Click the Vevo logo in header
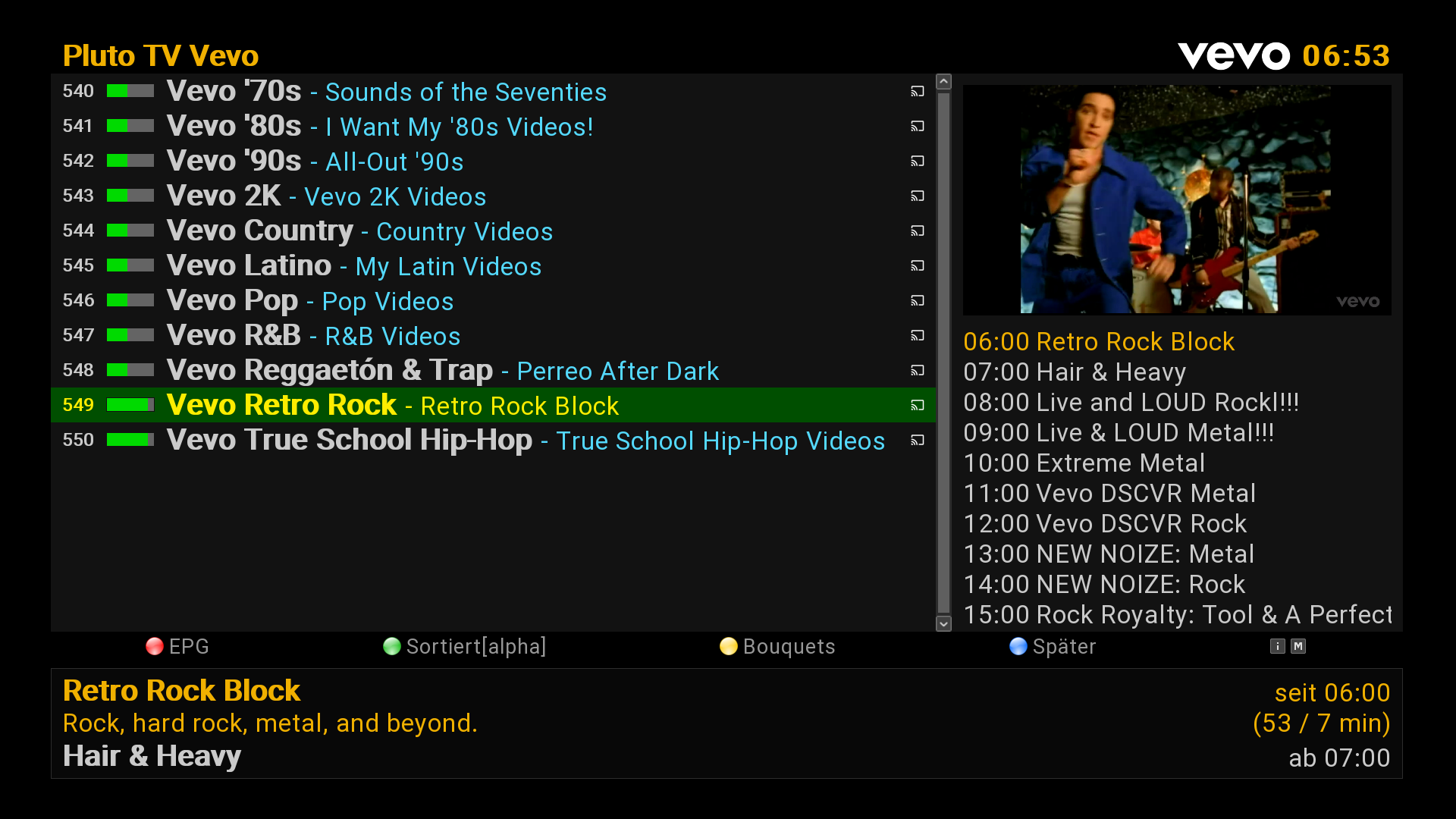 [1233, 55]
